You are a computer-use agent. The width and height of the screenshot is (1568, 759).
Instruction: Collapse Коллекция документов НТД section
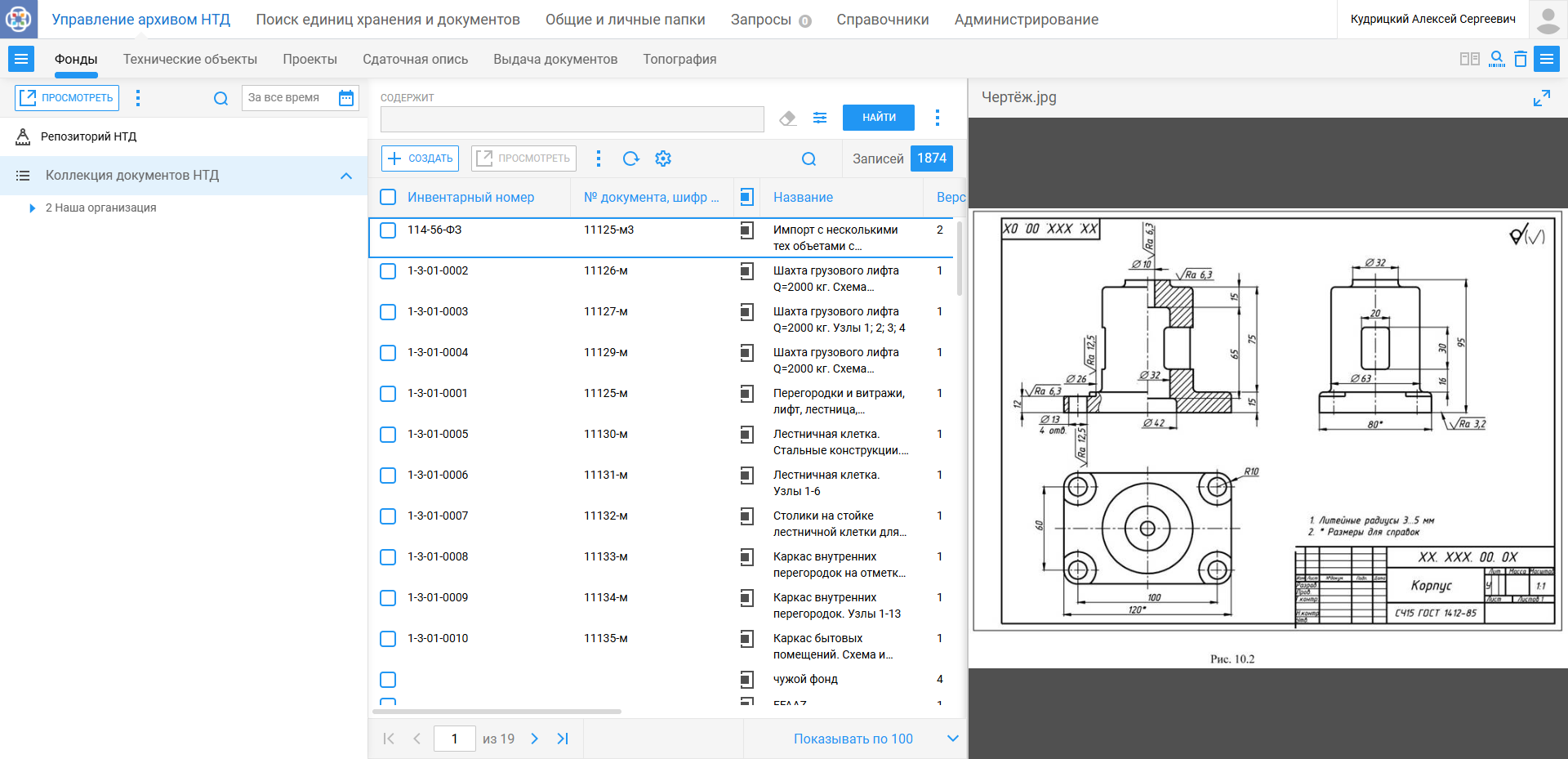point(346,176)
